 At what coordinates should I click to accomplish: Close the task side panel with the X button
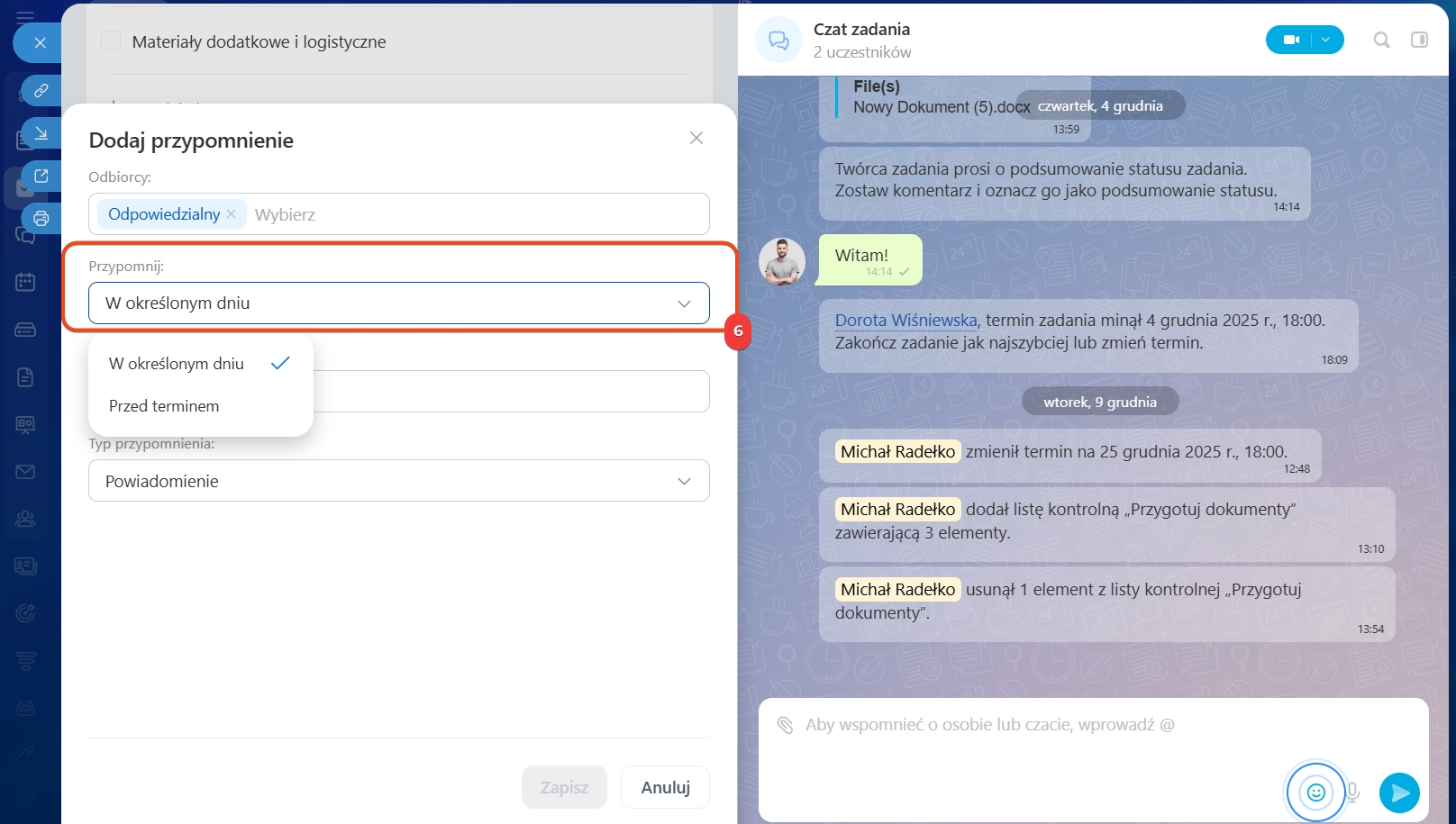coord(40,42)
